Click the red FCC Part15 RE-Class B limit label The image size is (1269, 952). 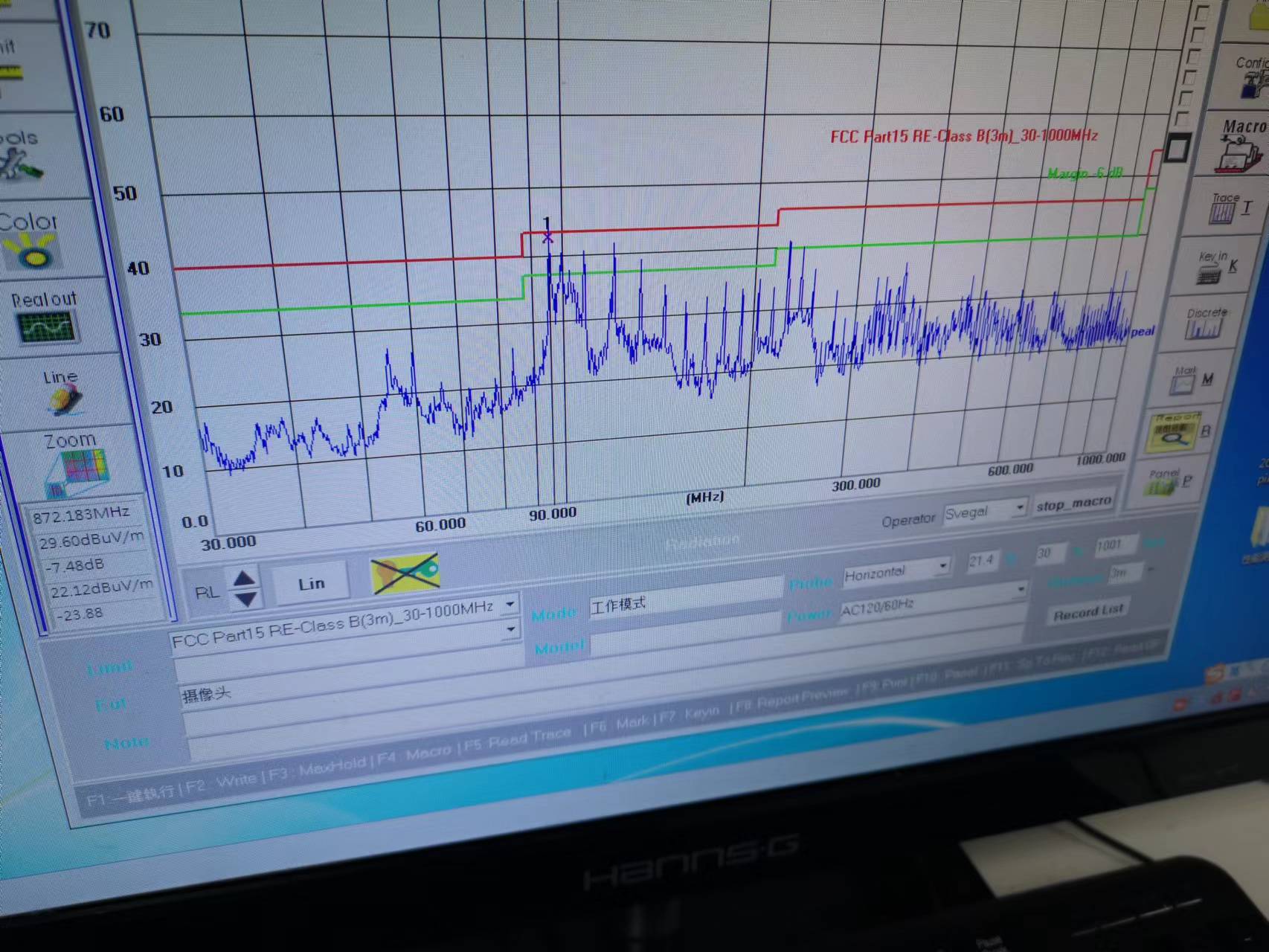coord(964,136)
